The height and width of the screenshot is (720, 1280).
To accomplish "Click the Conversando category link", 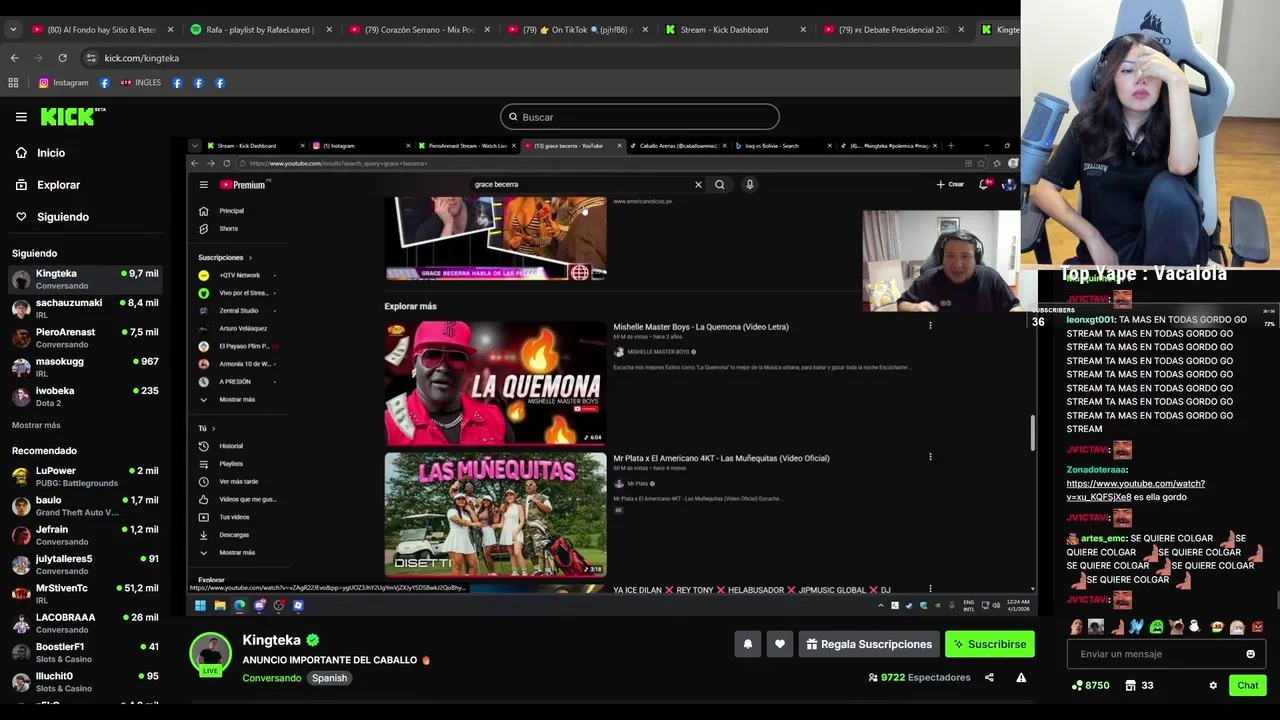I will click(271, 678).
